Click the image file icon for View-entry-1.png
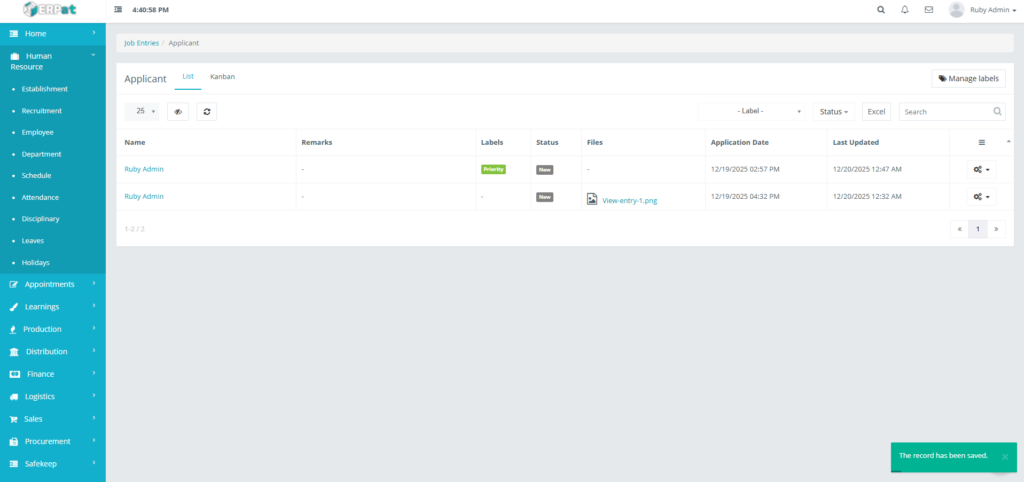 pyautogui.click(x=592, y=199)
